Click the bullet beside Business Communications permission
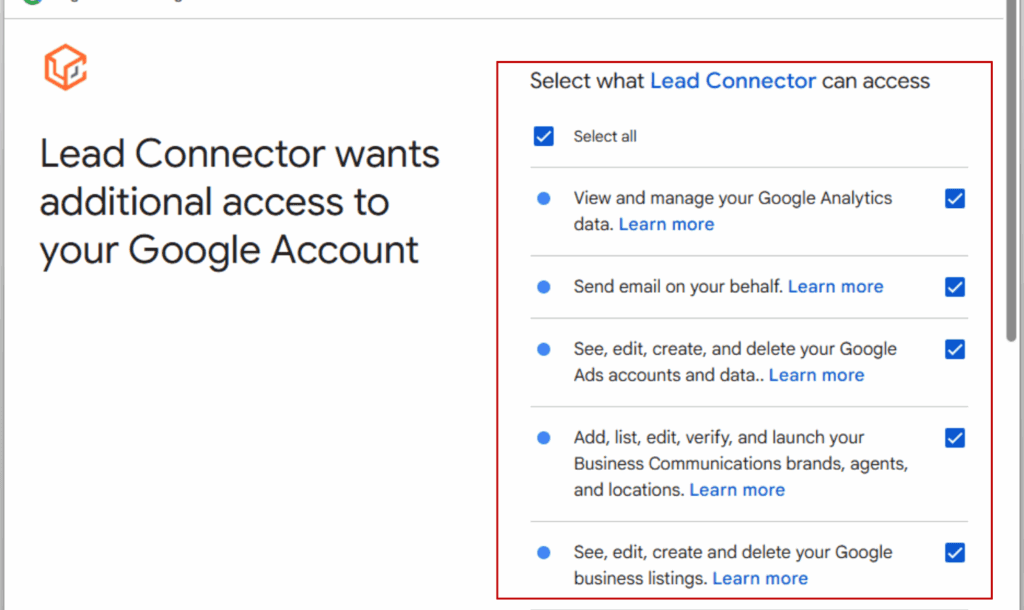Screen dimensions: 1024x610 coord(544,438)
